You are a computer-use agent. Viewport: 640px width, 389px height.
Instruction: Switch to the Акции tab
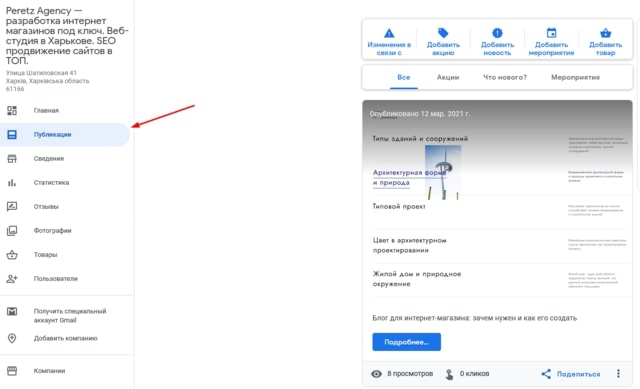pos(448,77)
